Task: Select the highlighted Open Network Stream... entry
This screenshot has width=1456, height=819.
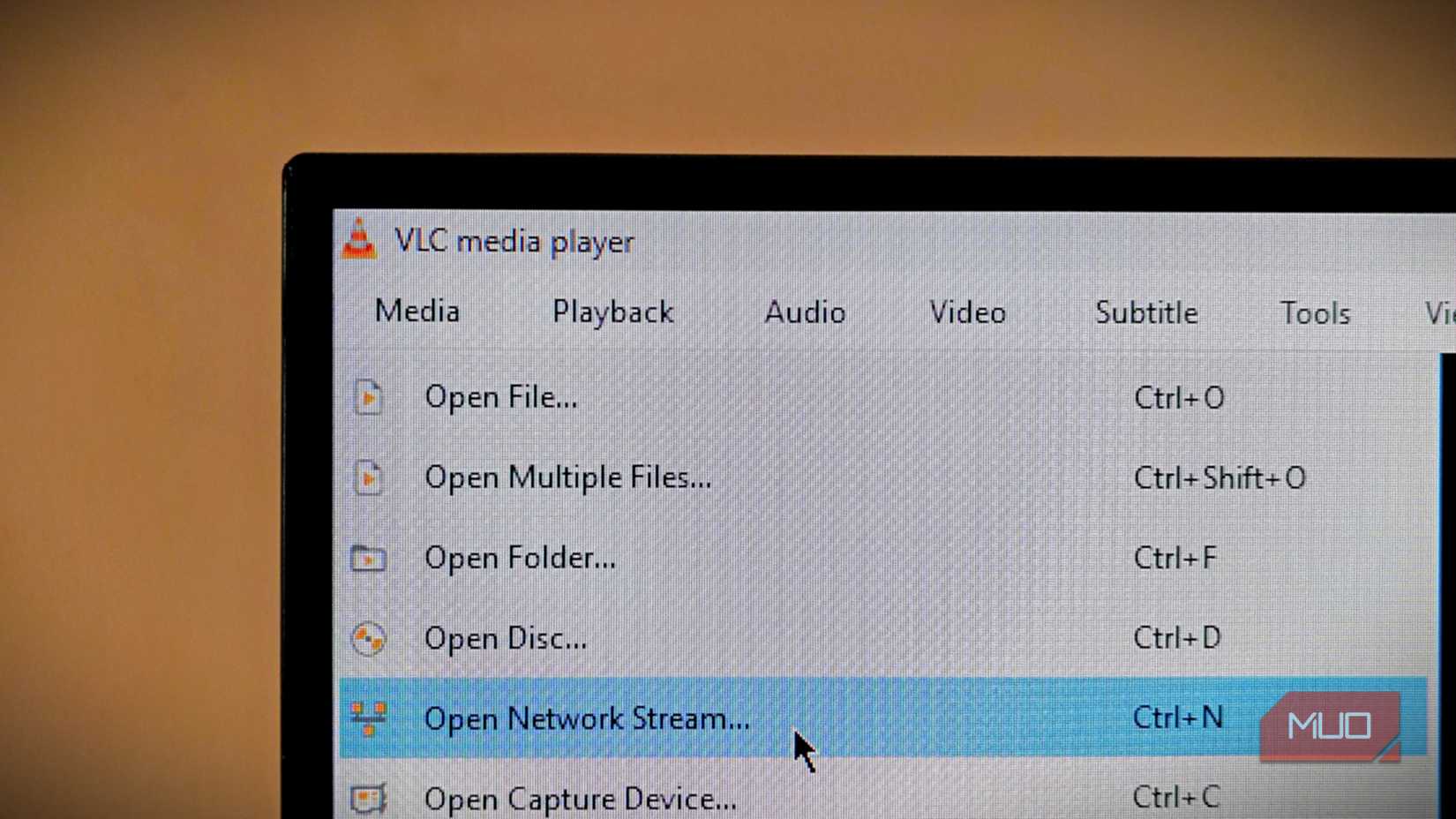Action: [882, 718]
